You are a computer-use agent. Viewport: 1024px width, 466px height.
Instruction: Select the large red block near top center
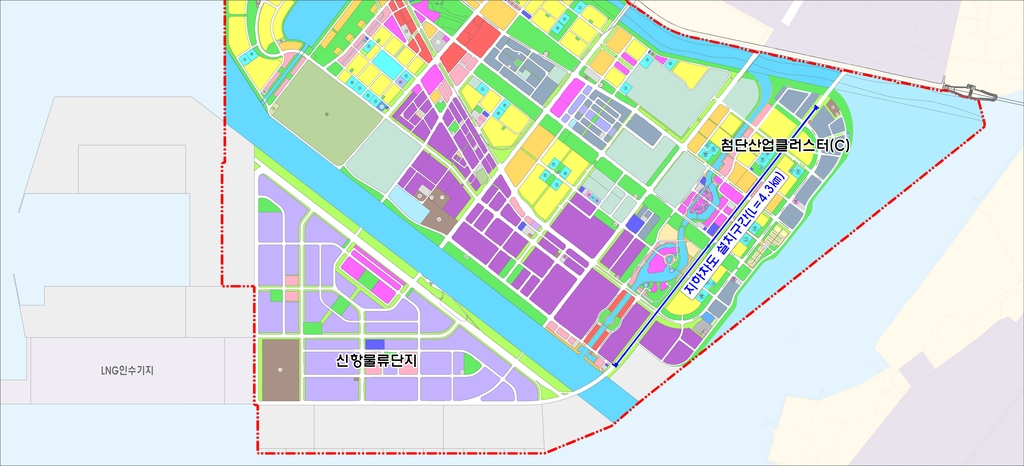(x=478, y=37)
